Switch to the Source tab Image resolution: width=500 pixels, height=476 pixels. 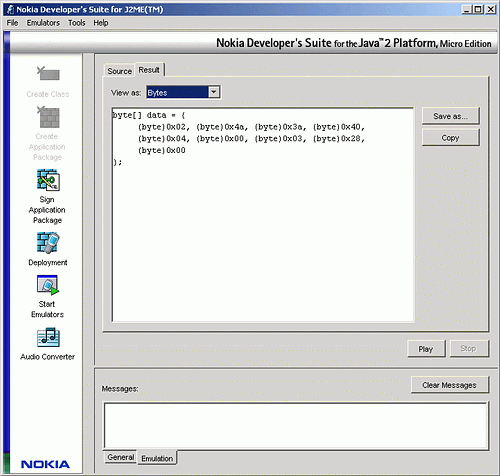[x=119, y=71]
